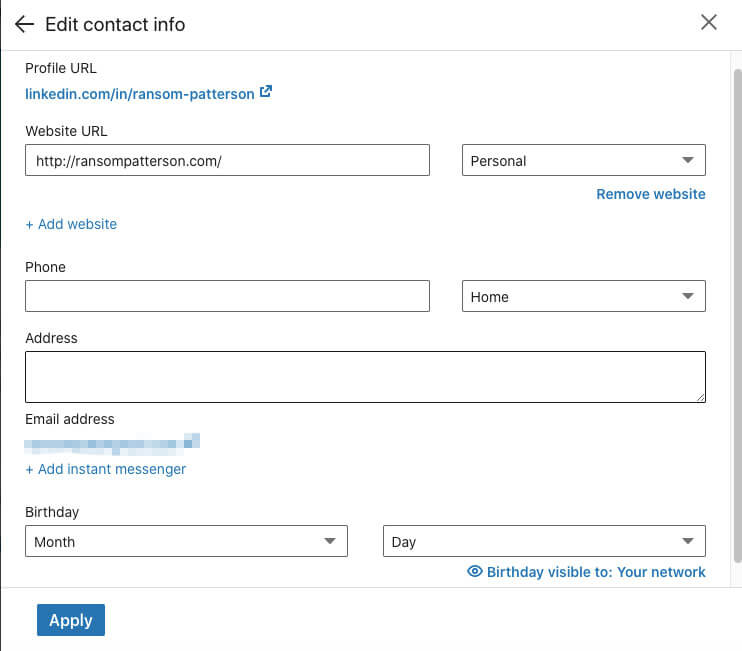Image resolution: width=742 pixels, height=651 pixels.
Task: Click the Birthday visible to: Your network link
Action: (596, 572)
